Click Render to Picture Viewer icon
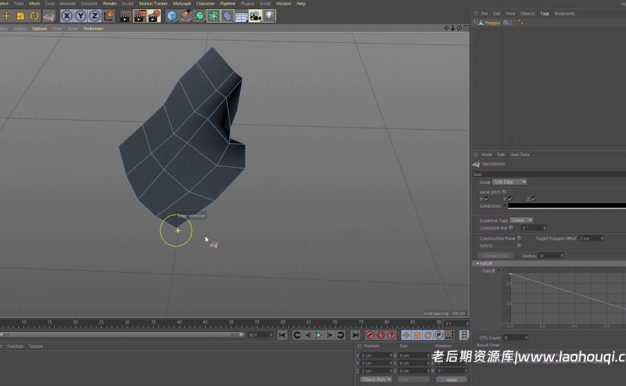 140,16
